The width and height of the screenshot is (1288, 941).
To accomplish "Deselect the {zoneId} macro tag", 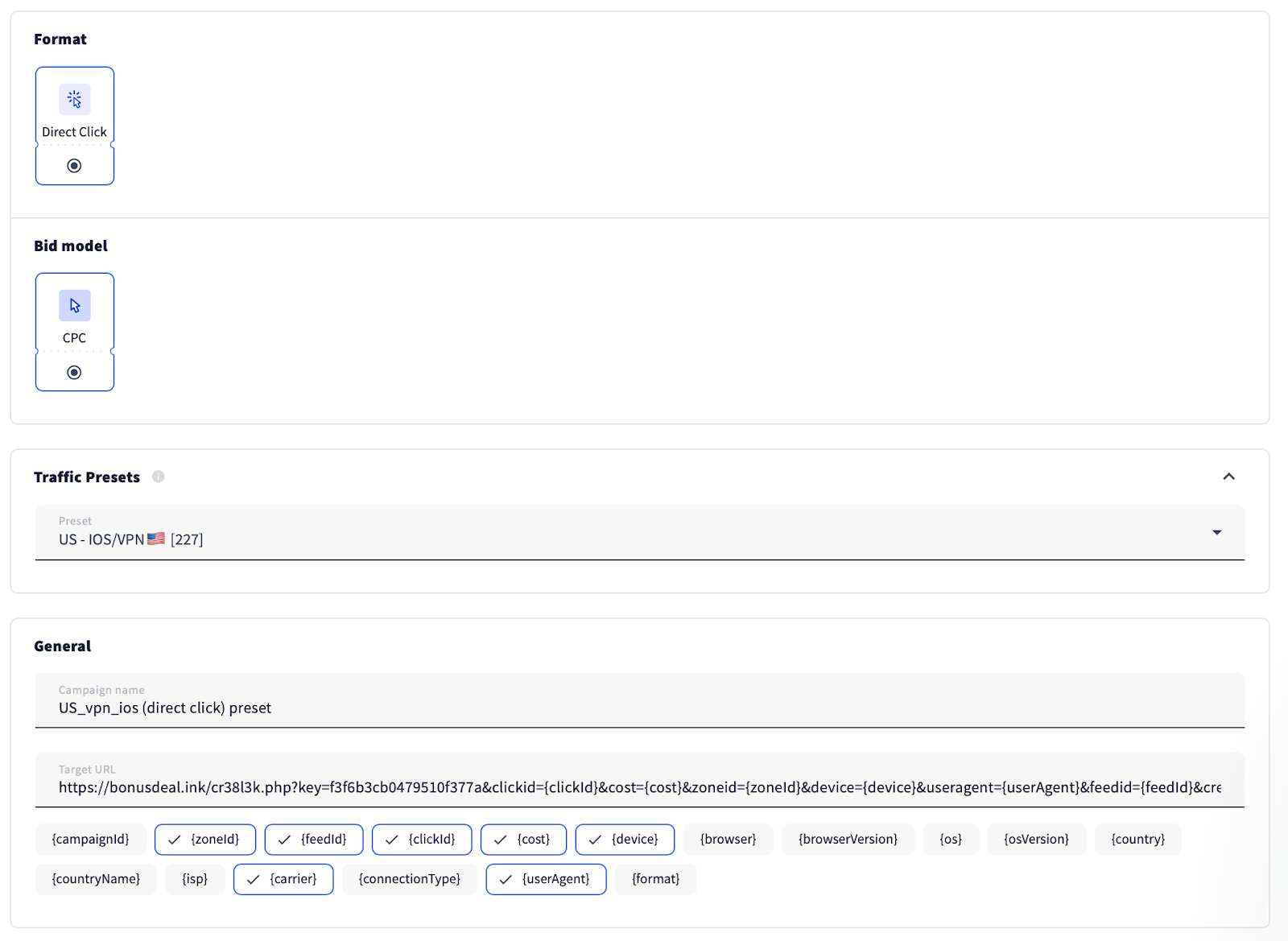I will [x=205, y=839].
